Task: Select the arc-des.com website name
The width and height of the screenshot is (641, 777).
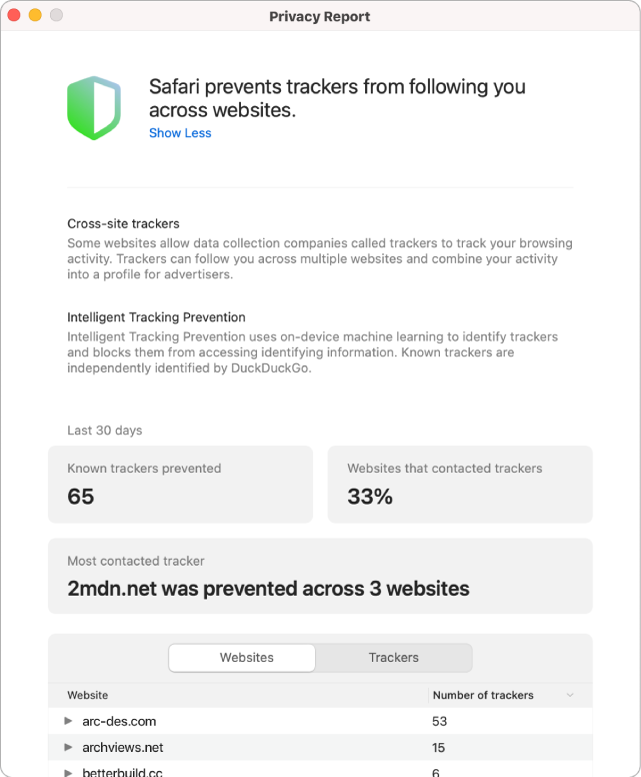Action: pyautogui.click(x=119, y=721)
